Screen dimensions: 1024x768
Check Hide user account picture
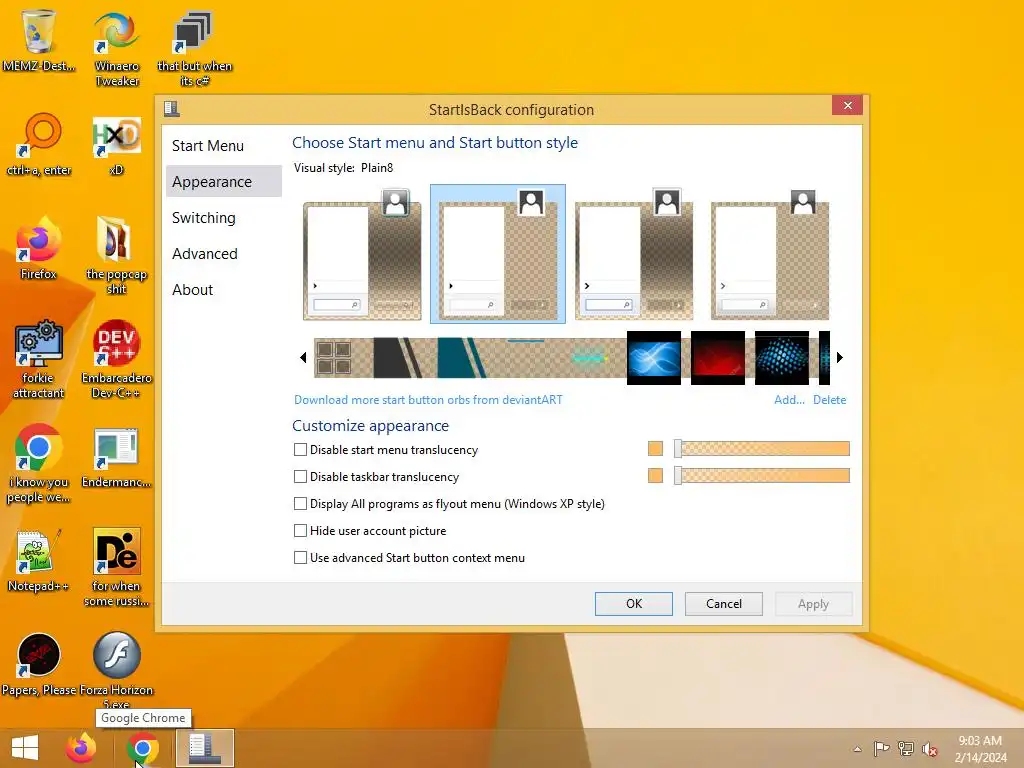click(x=300, y=530)
